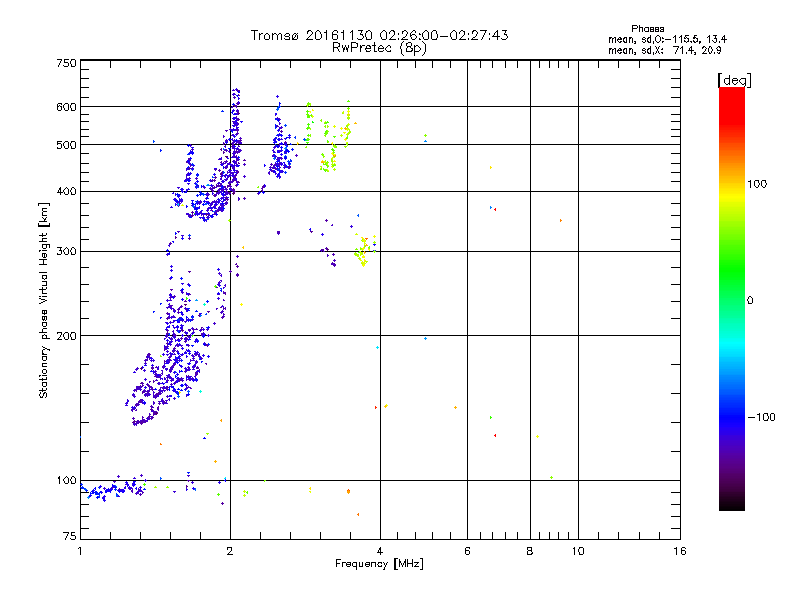
Task: Click the x-axis tick label '6'
Action: (x=467, y=551)
